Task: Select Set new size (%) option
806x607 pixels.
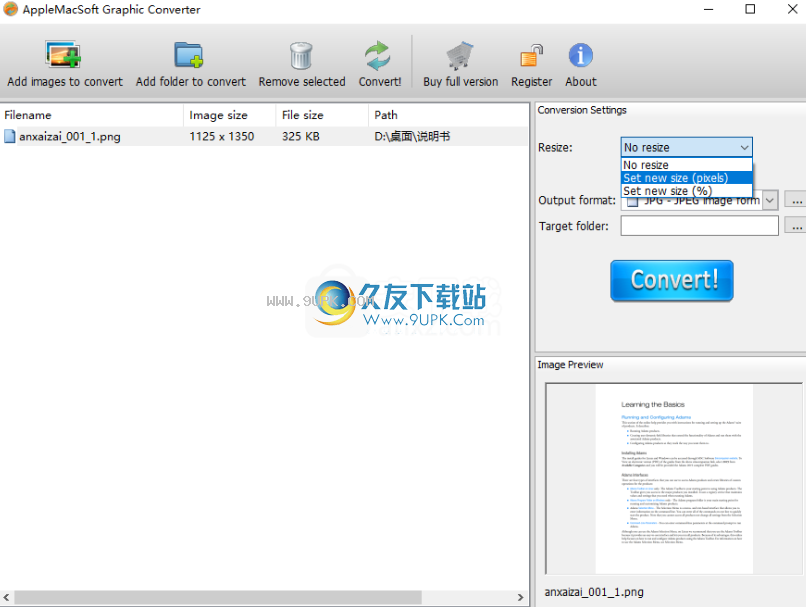Action: tap(686, 191)
